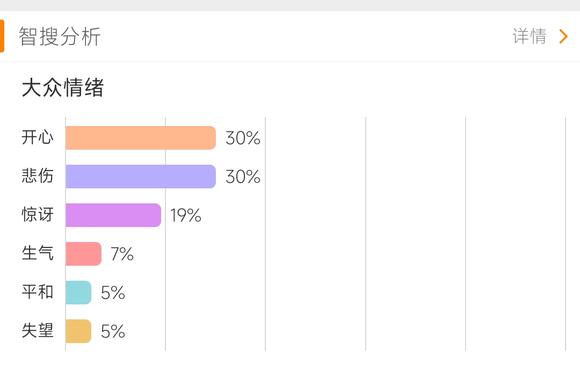Tap the teal 平和 bar

pos(78,292)
